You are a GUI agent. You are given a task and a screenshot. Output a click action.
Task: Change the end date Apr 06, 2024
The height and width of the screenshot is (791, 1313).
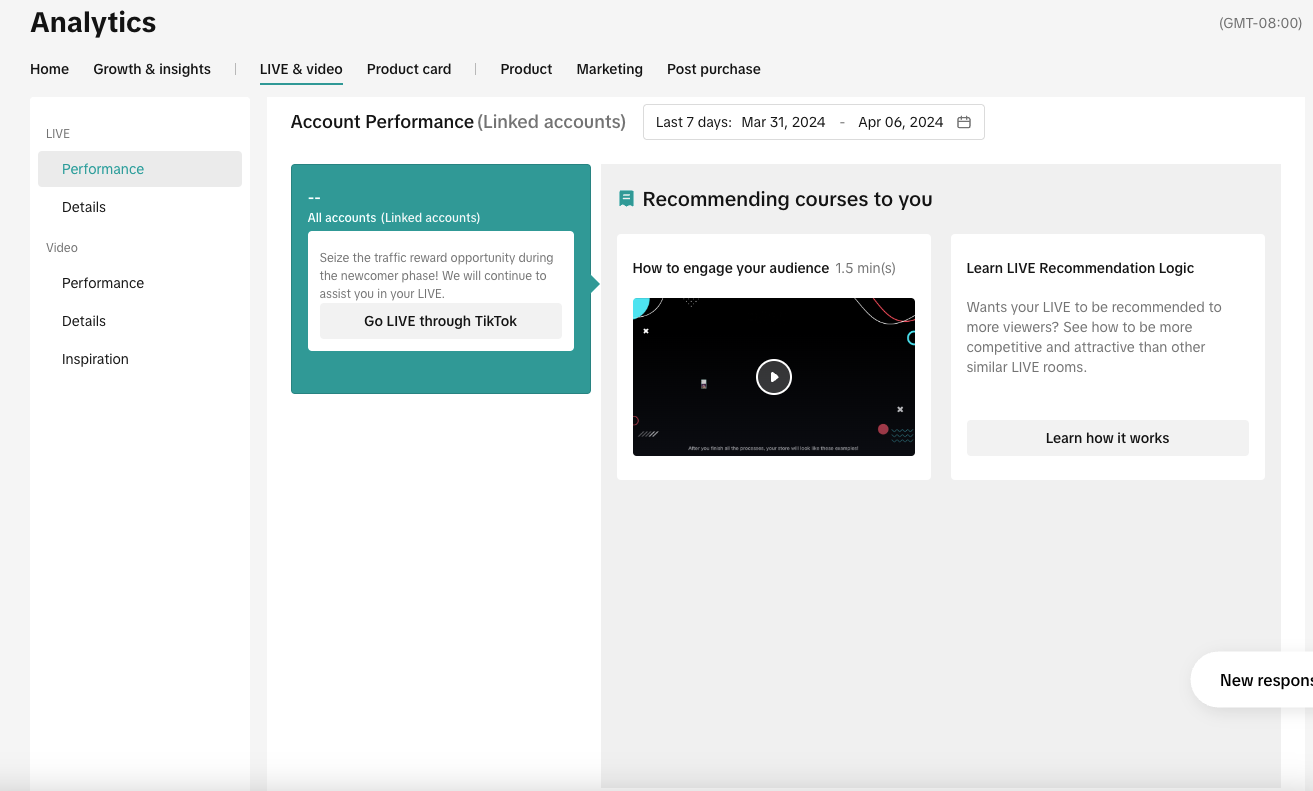coord(900,122)
